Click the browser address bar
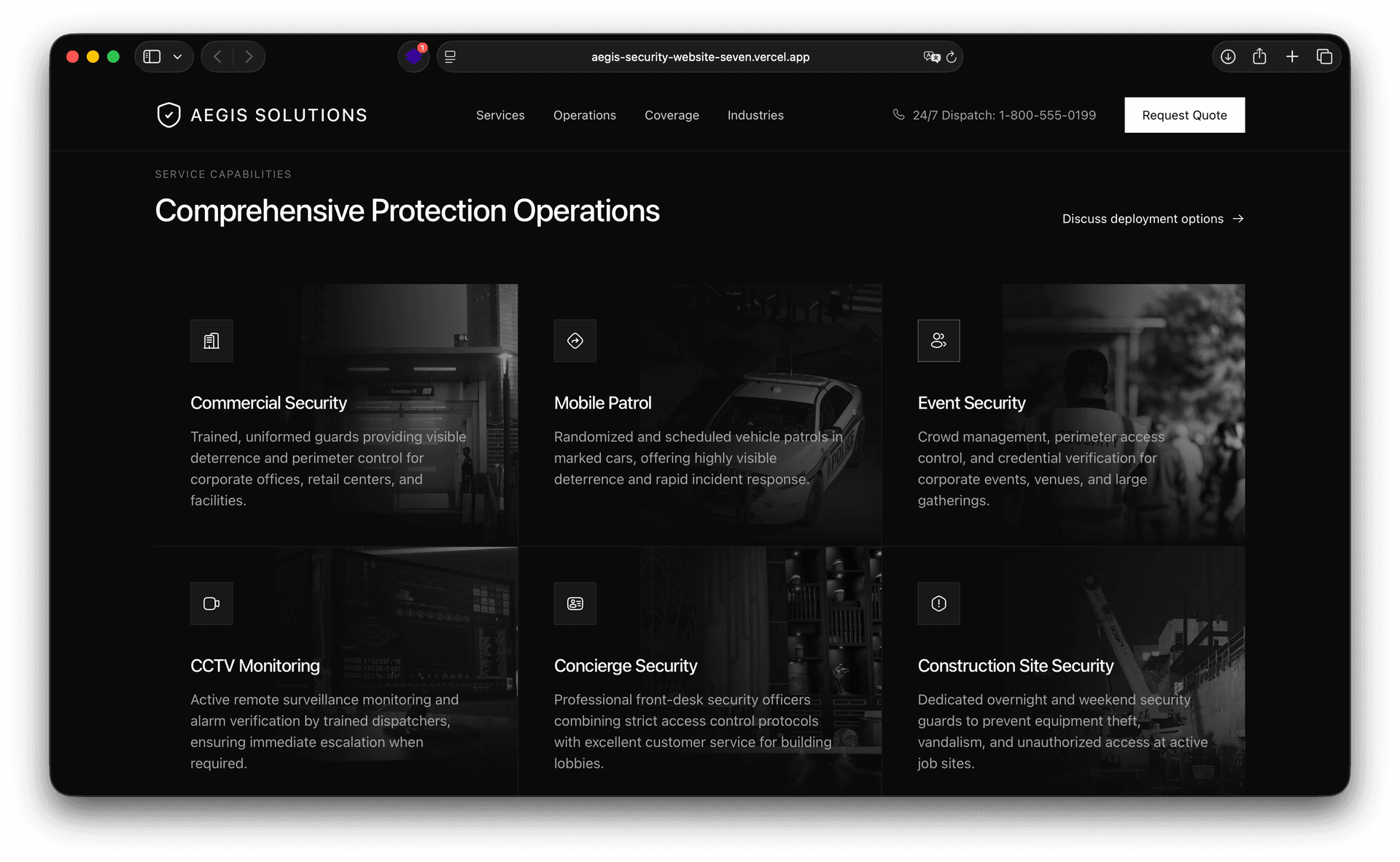This screenshot has width=1400, height=862. pos(699,56)
